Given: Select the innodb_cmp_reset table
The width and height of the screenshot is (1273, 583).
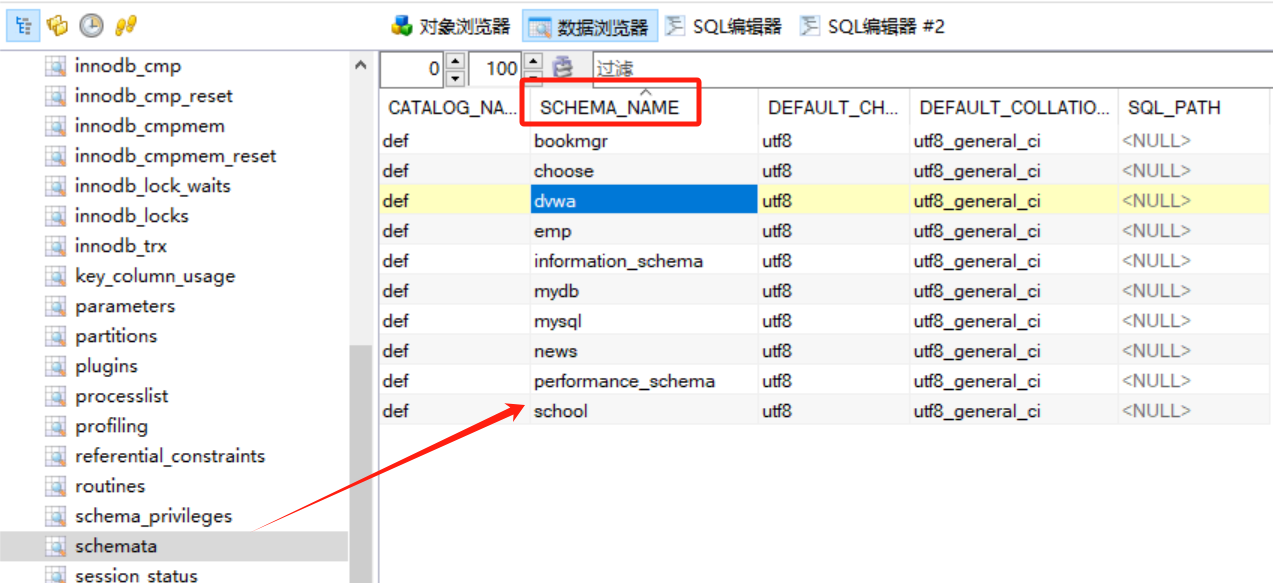Looking at the screenshot, I should click(x=153, y=96).
